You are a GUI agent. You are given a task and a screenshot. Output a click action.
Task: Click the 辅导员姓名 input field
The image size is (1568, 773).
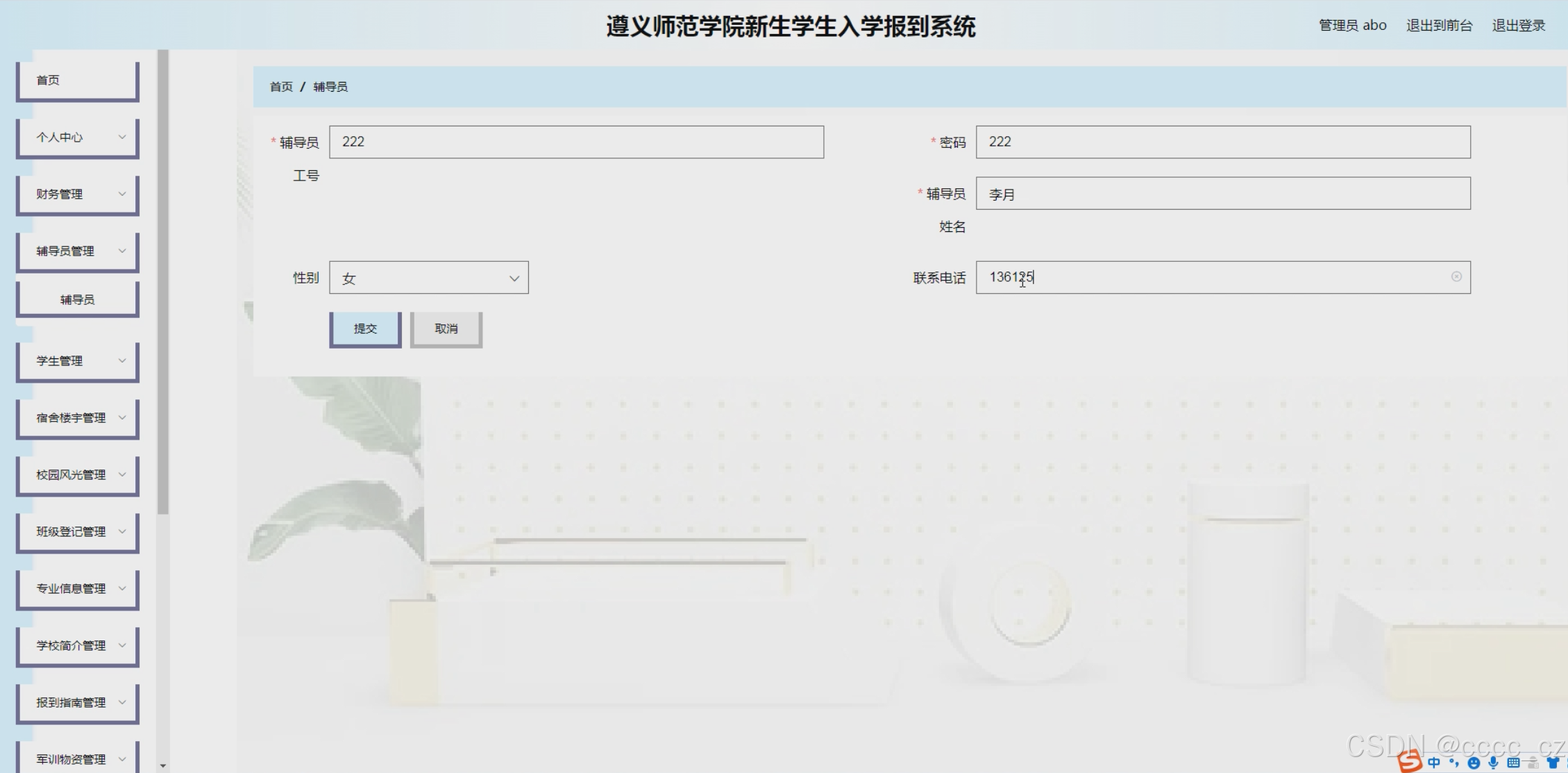pos(1222,194)
